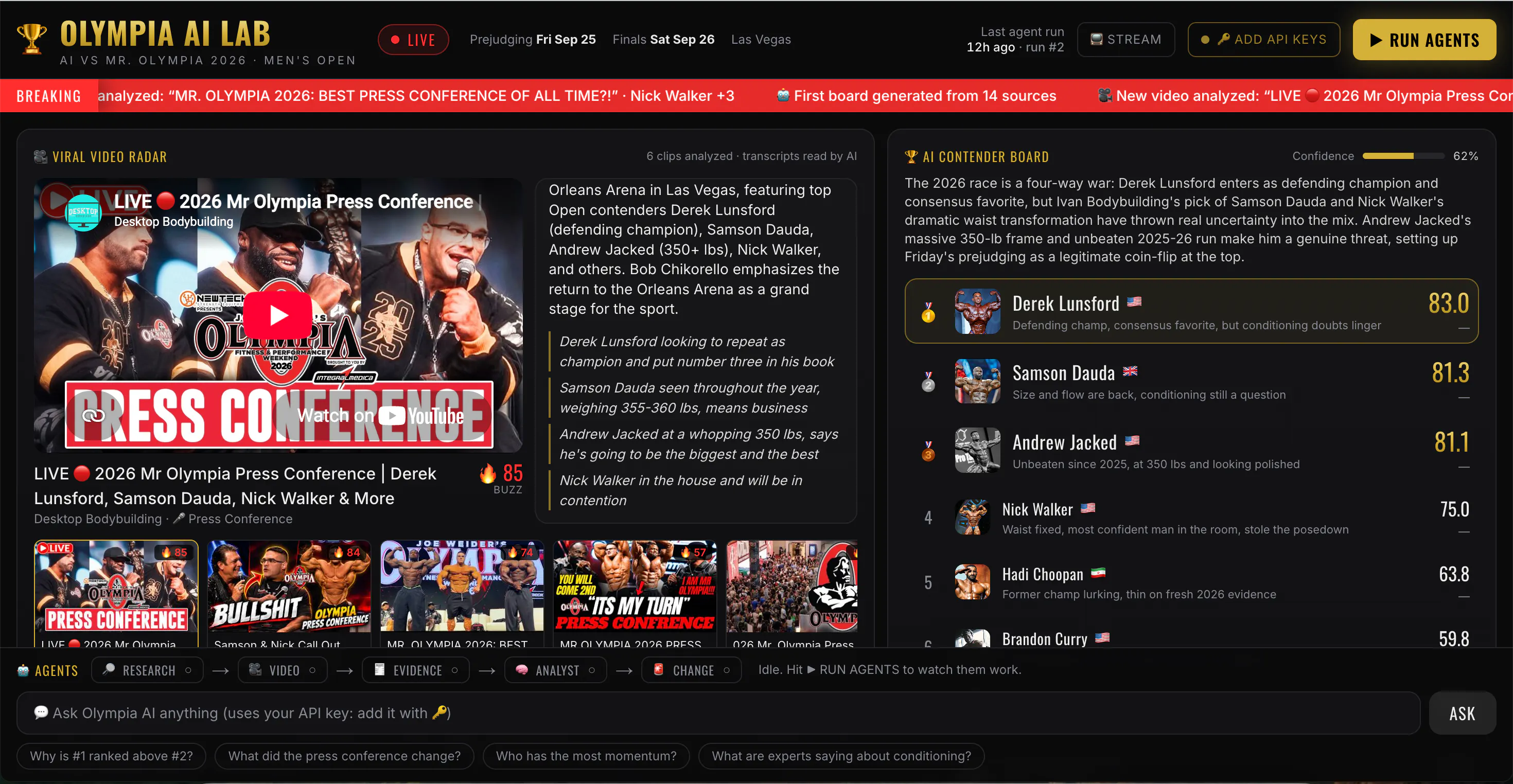Open the STREAM button

[1126, 39]
